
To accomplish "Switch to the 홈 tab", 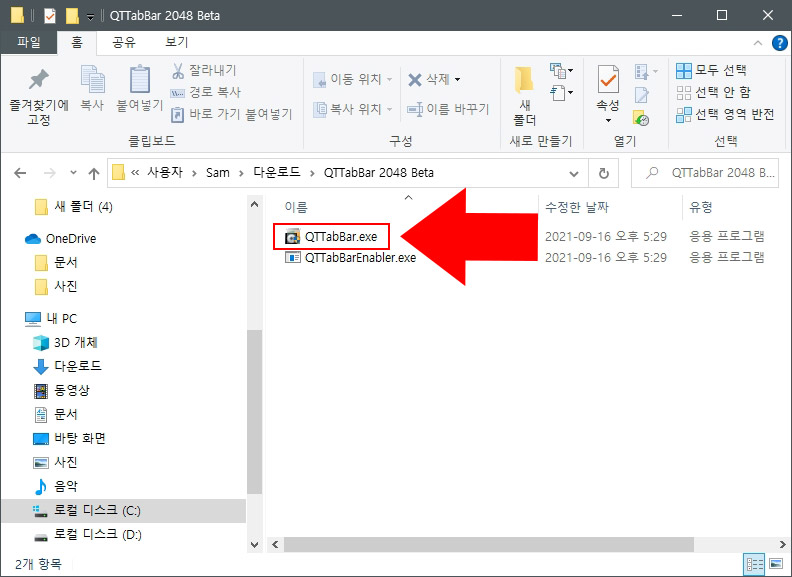I will point(77,42).
